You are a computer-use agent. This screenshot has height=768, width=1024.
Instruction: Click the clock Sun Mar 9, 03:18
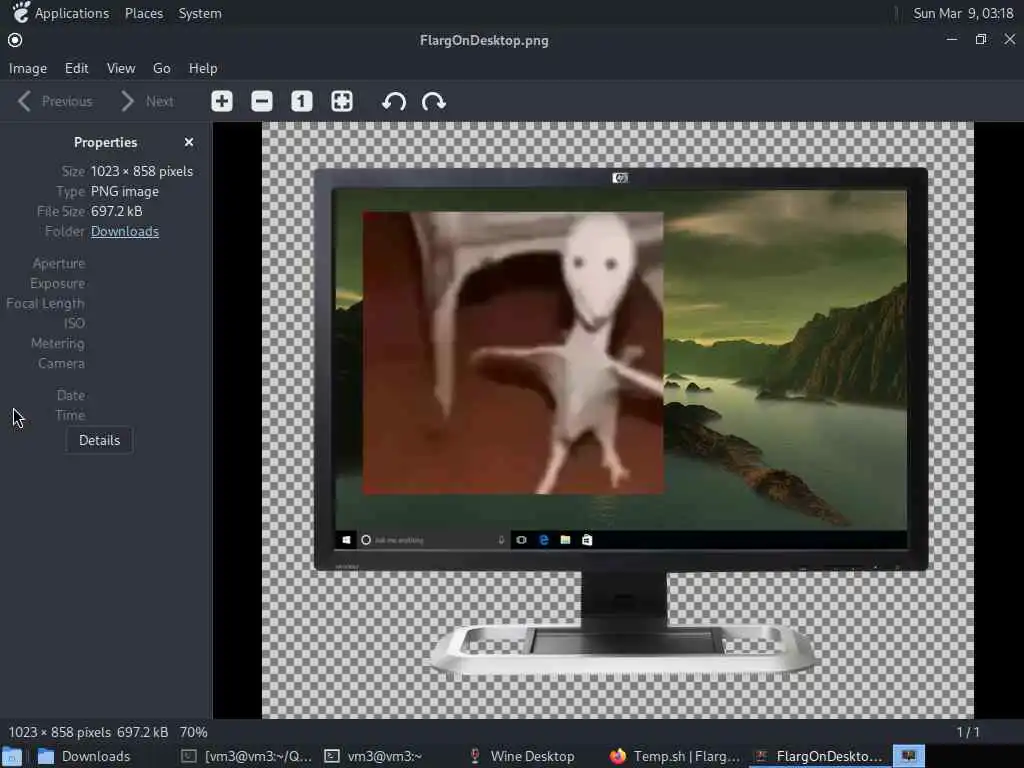(963, 13)
